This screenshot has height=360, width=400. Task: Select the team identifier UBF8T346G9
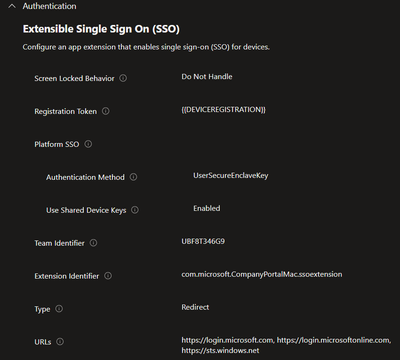point(203,241)
